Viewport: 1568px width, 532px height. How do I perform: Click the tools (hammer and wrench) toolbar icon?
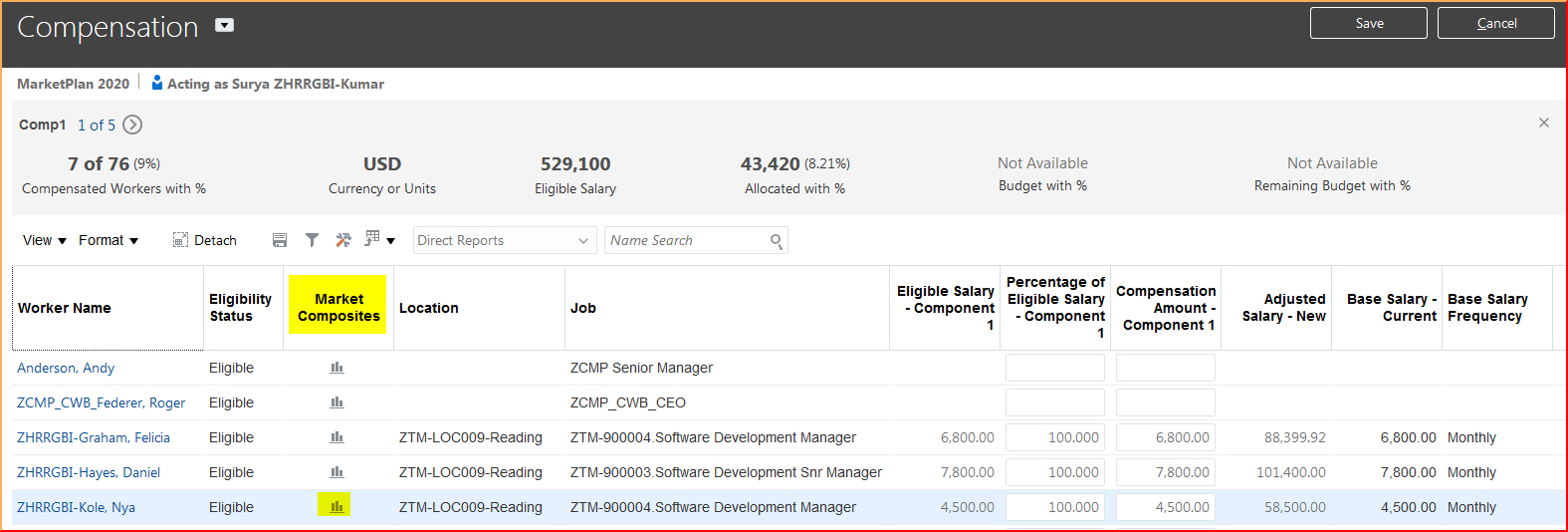(343, 240)
